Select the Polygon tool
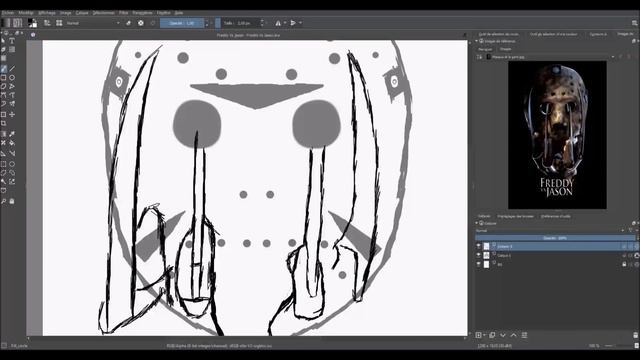 (3, 86)
